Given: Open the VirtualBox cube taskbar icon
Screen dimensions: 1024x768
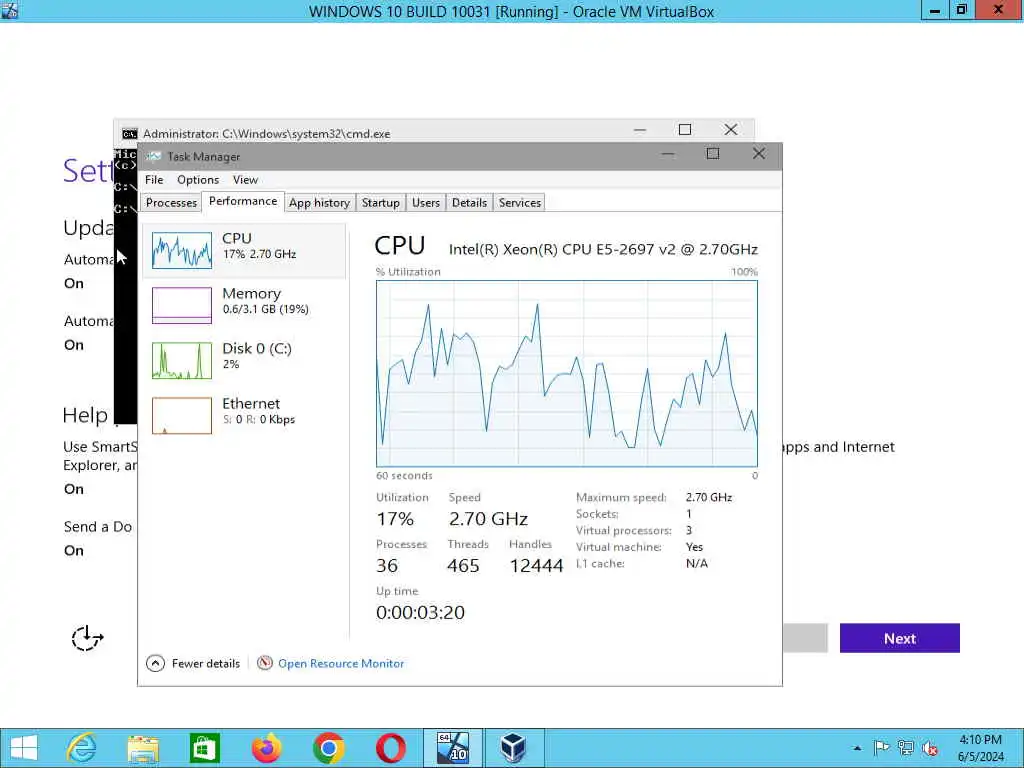Looking at the screenshot, I should [x=513, y=748].
